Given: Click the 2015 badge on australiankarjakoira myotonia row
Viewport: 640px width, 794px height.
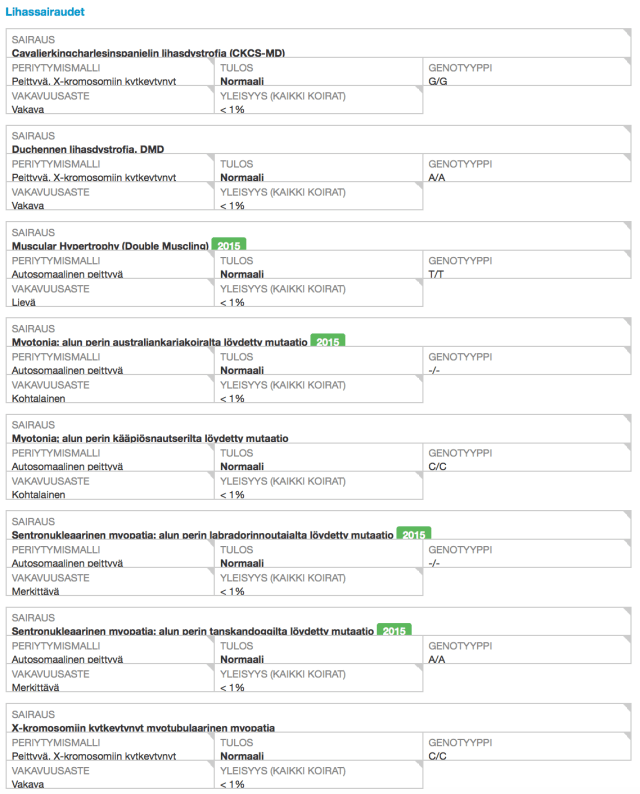Looking at the screenshot, I should point(328,342).
